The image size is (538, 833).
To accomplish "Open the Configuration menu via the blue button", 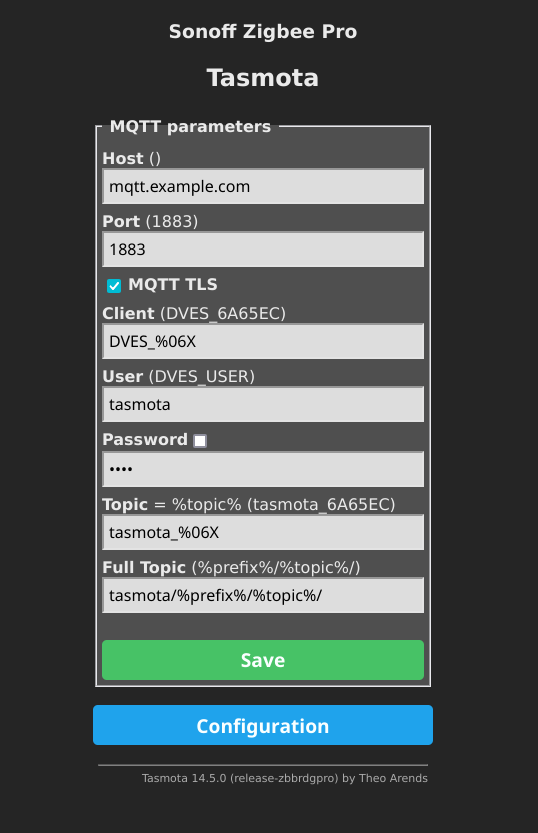I will pos(263,726).
